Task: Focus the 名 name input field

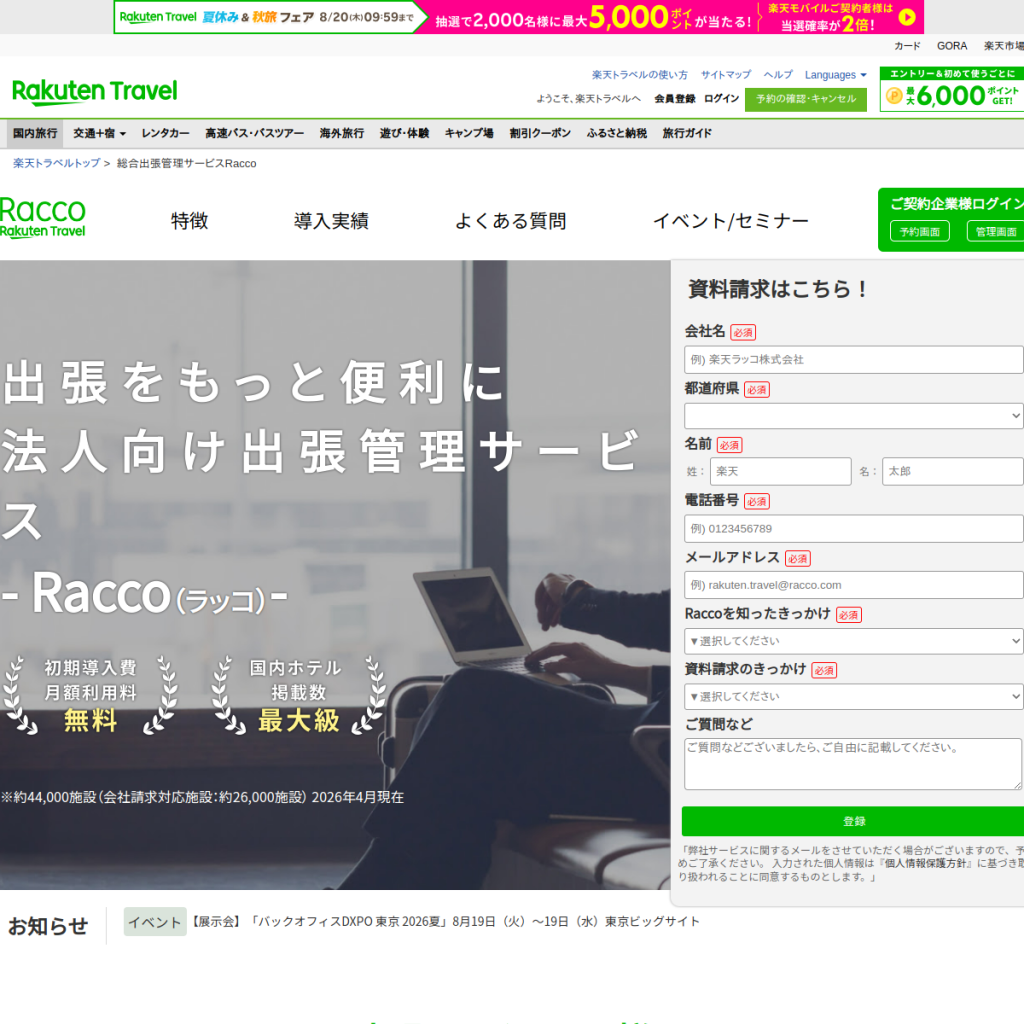Action: [x=953, y=472]
